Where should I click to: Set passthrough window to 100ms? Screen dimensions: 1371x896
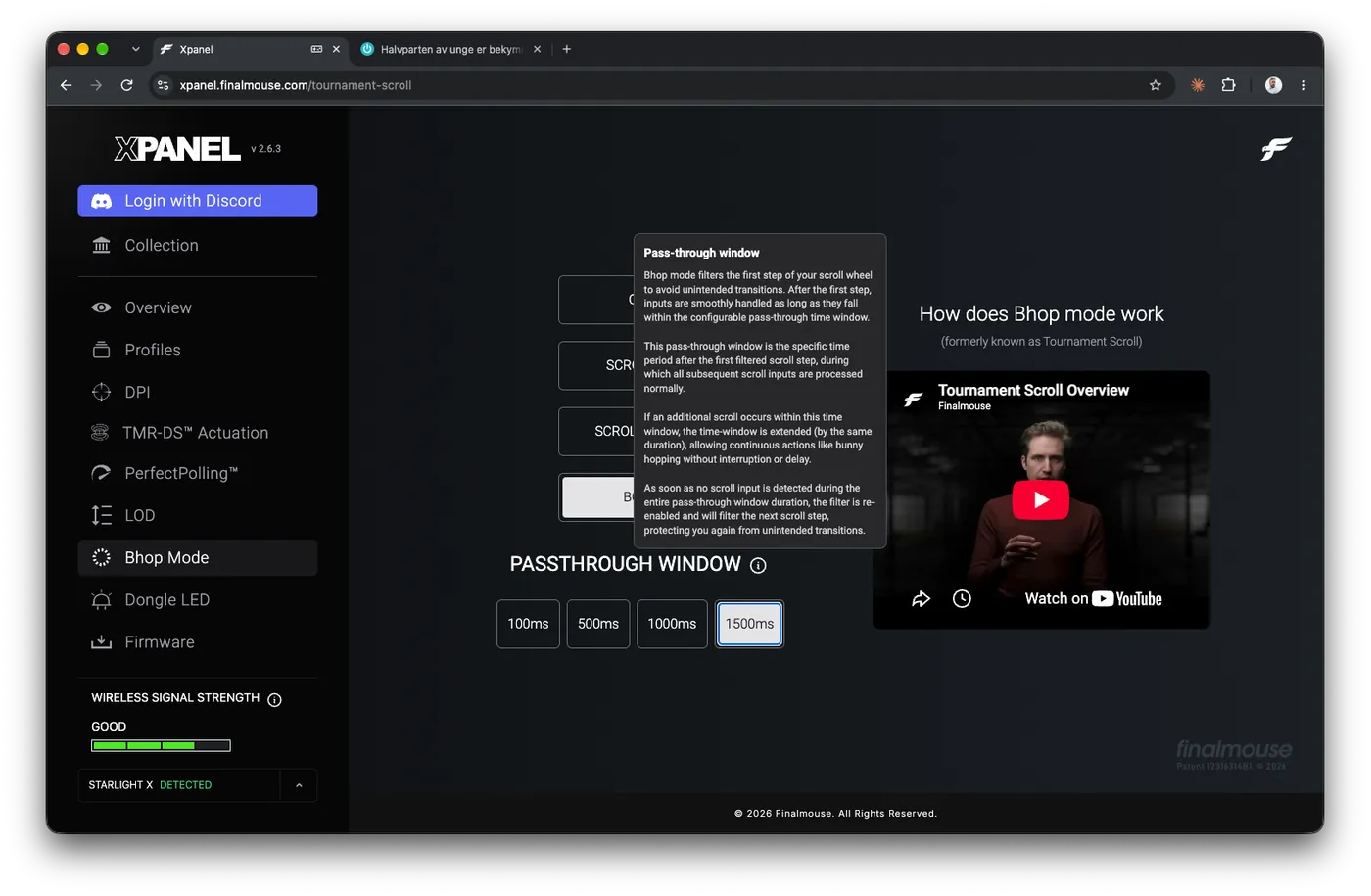pyautogui.click(x=528, y=624)
